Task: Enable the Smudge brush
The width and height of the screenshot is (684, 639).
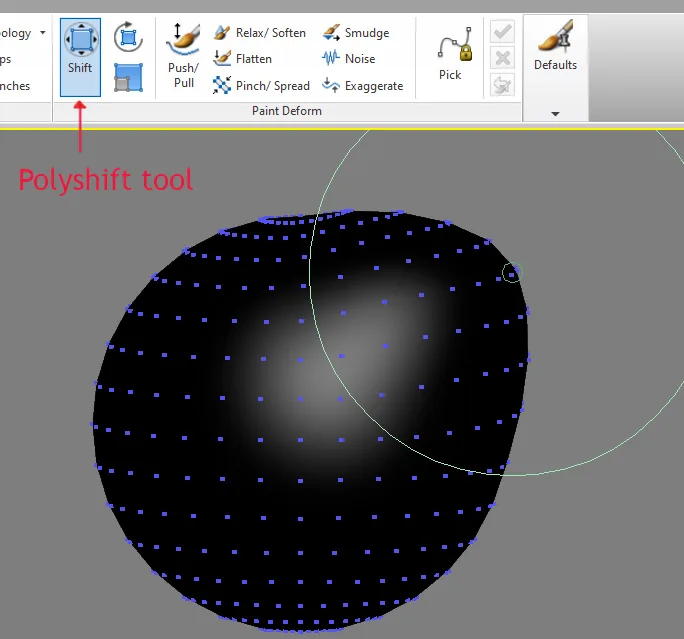Action: point(356,33)
